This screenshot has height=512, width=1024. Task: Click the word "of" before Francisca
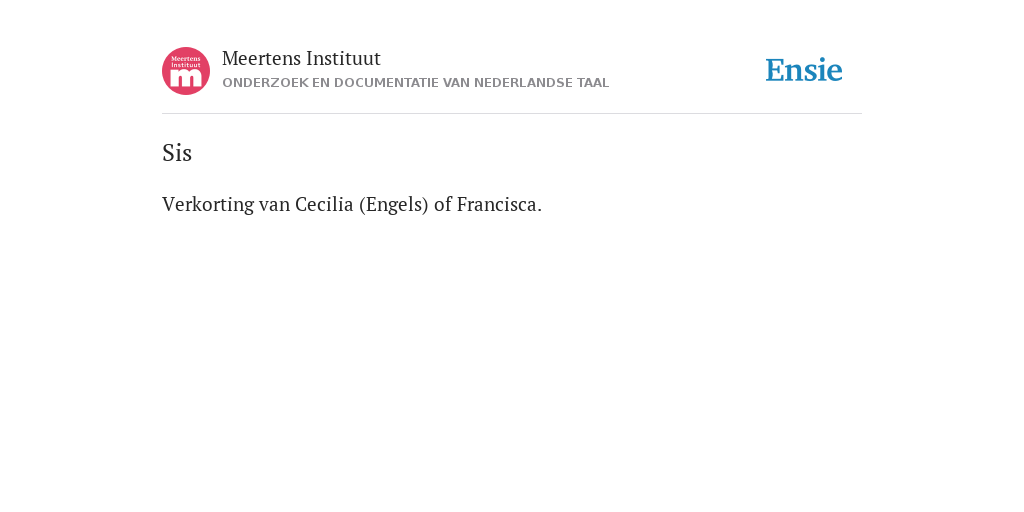[x=443, y=204]
